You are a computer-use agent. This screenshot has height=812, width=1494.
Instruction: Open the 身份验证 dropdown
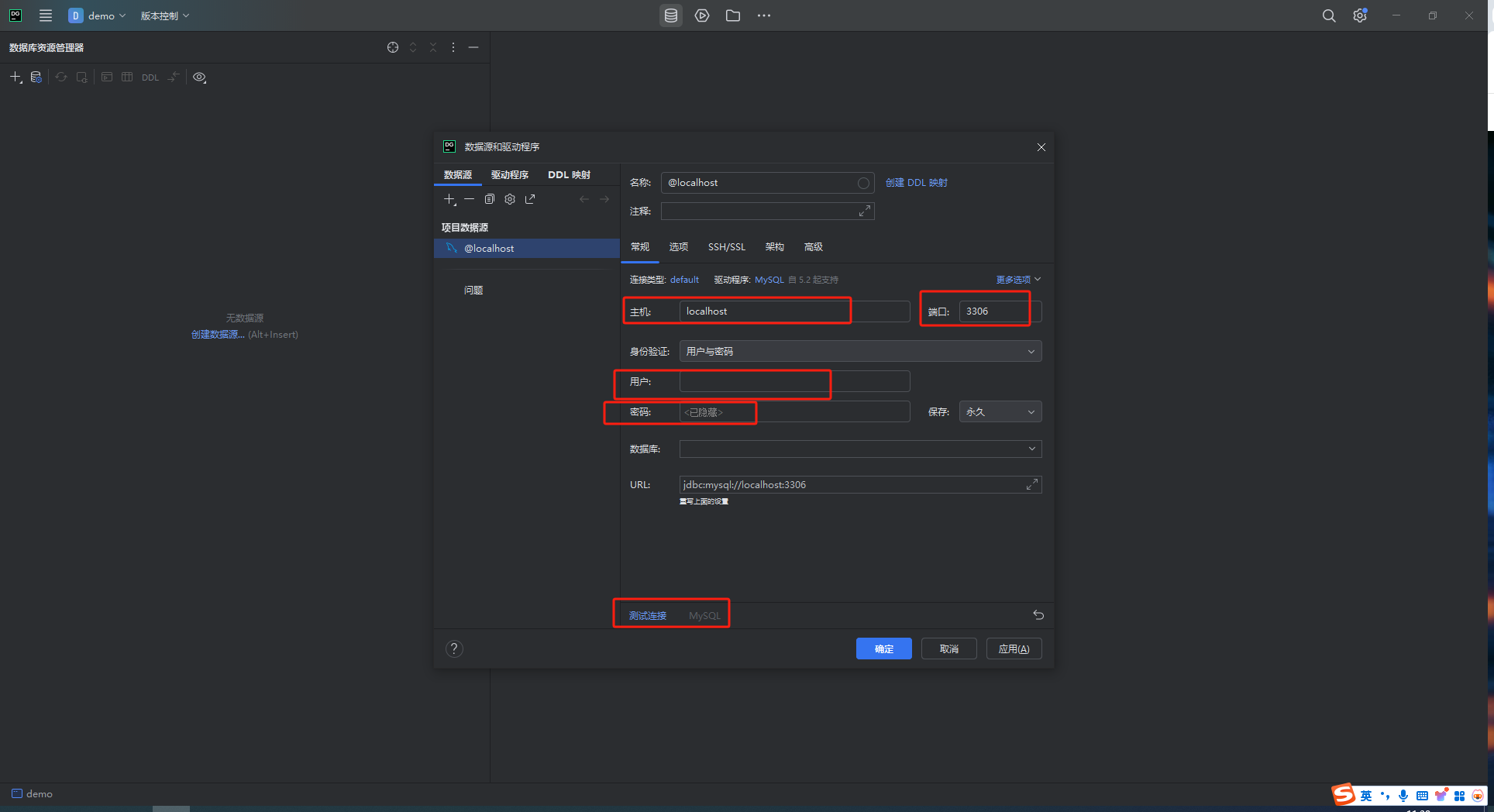(860, 351)
